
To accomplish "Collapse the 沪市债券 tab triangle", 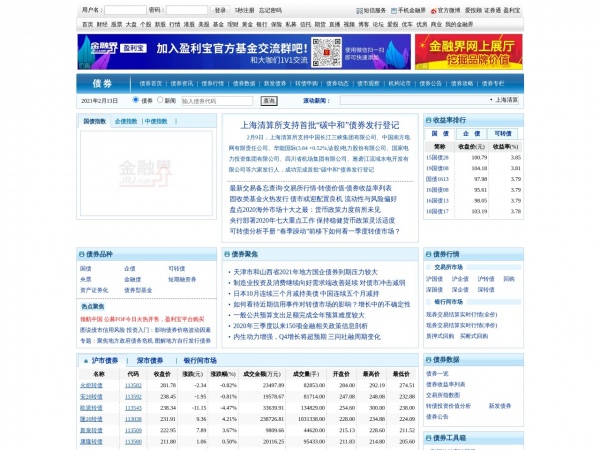I will coord(86,360).
